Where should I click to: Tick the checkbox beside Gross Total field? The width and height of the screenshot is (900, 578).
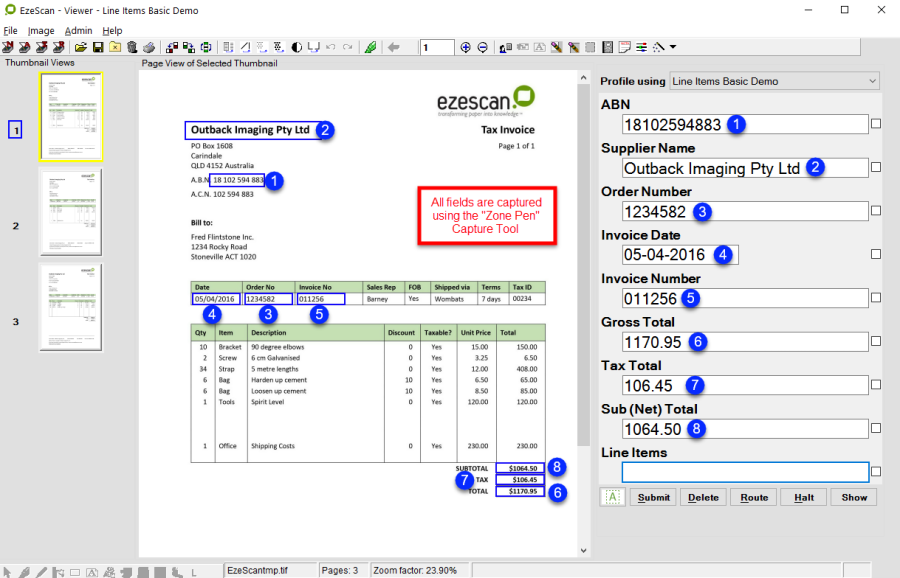(876, 341)
